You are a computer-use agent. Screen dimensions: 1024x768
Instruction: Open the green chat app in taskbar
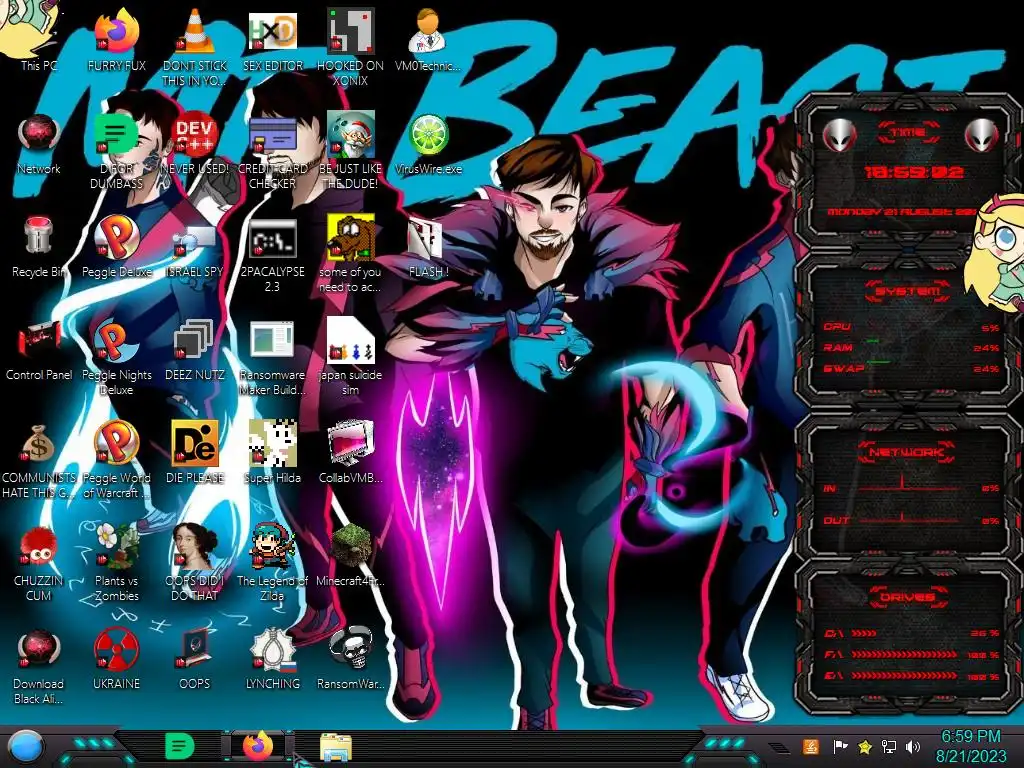(x=180, y=746)
